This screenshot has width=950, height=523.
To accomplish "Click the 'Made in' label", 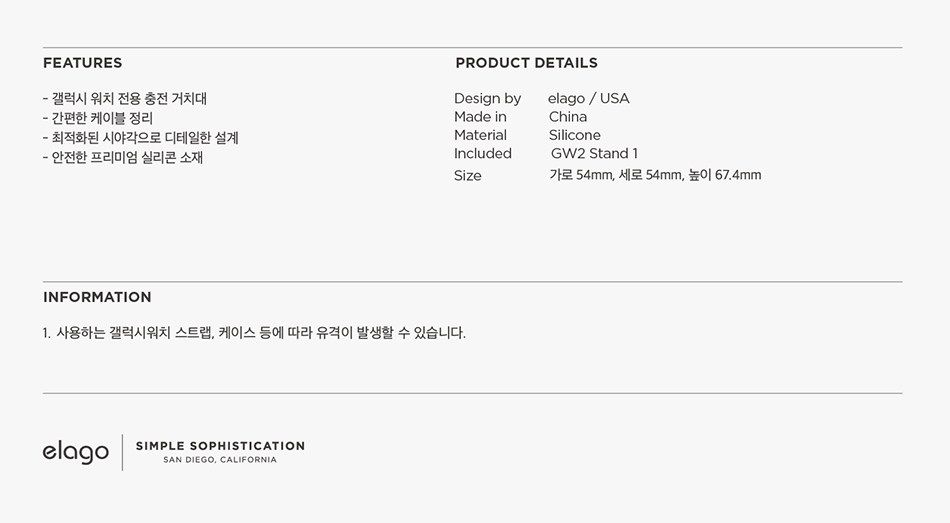I will [480, 117].
